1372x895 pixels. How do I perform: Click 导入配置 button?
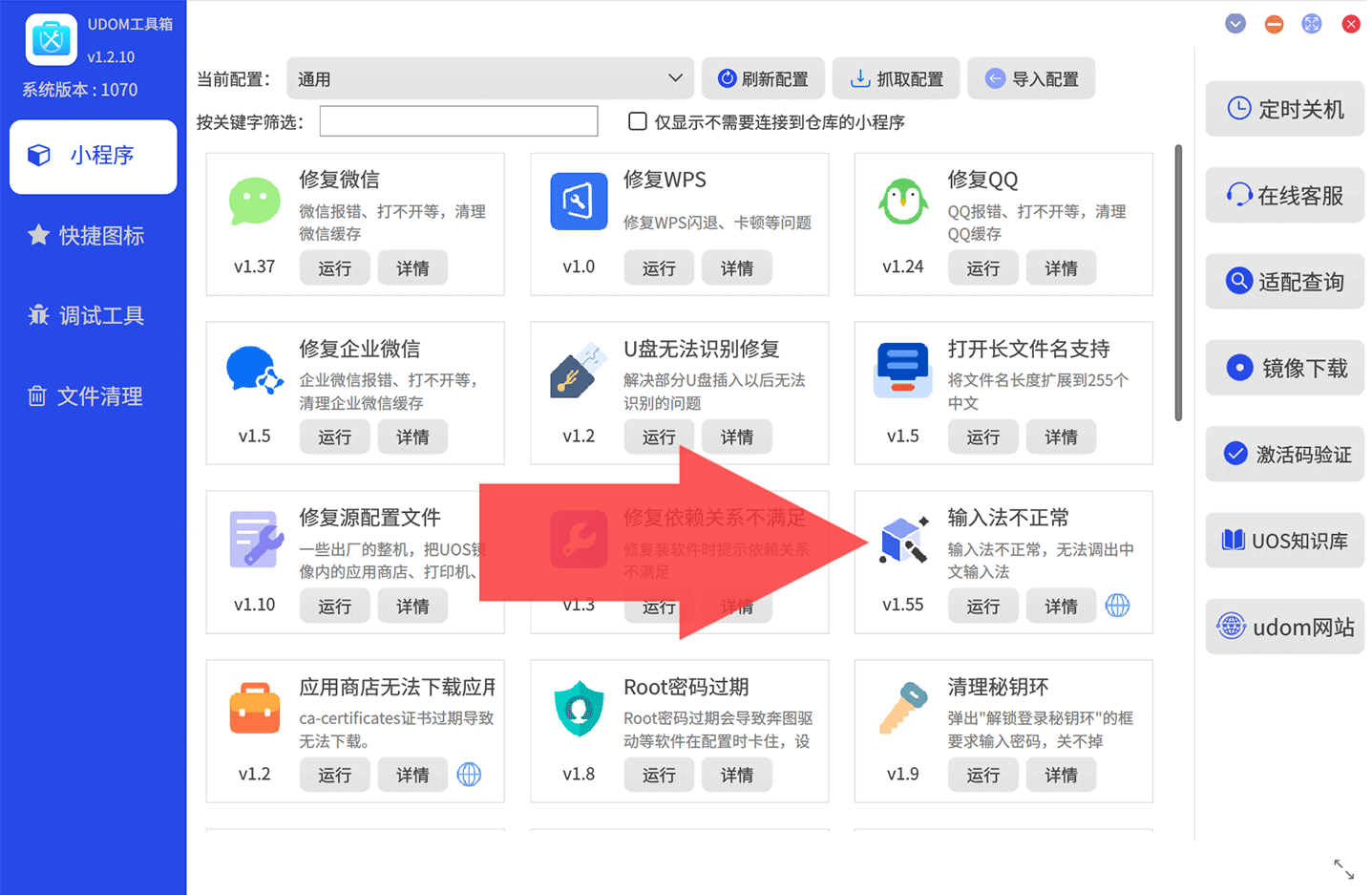coord(1031,78)
